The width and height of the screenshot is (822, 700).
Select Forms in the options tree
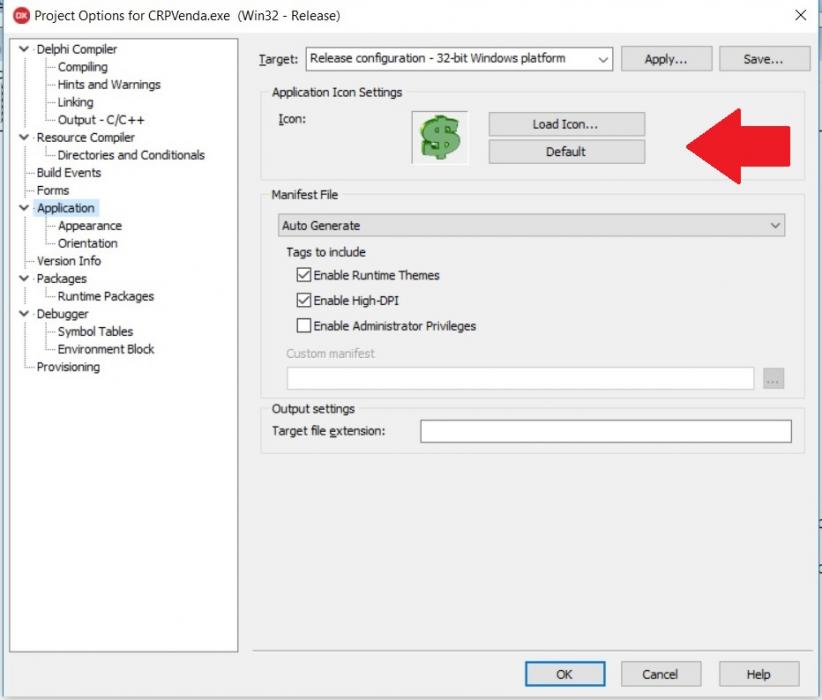click(53, 190)
